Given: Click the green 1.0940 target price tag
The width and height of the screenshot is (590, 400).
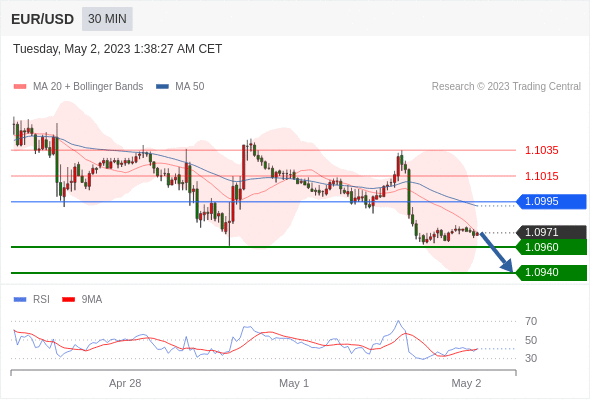Looking at the screenshot, I should coord(551,272).
